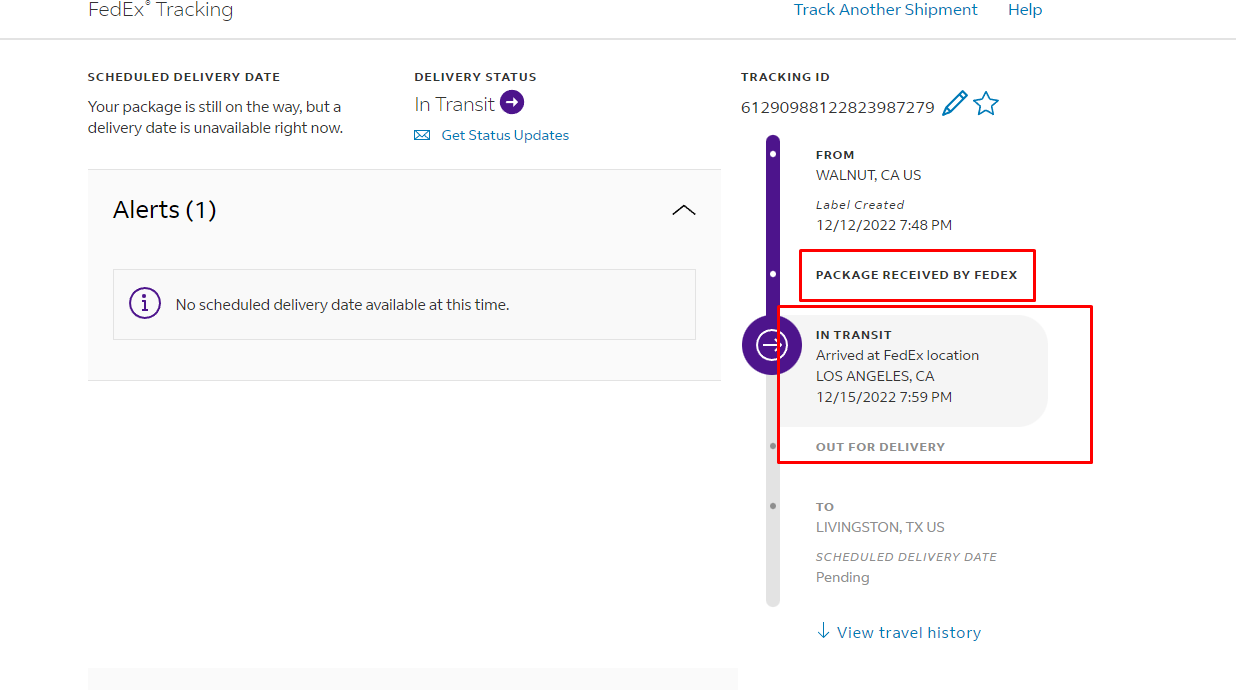1236x690 pixels.
Task: Expand View travel history
Action: tap(908, 633)
